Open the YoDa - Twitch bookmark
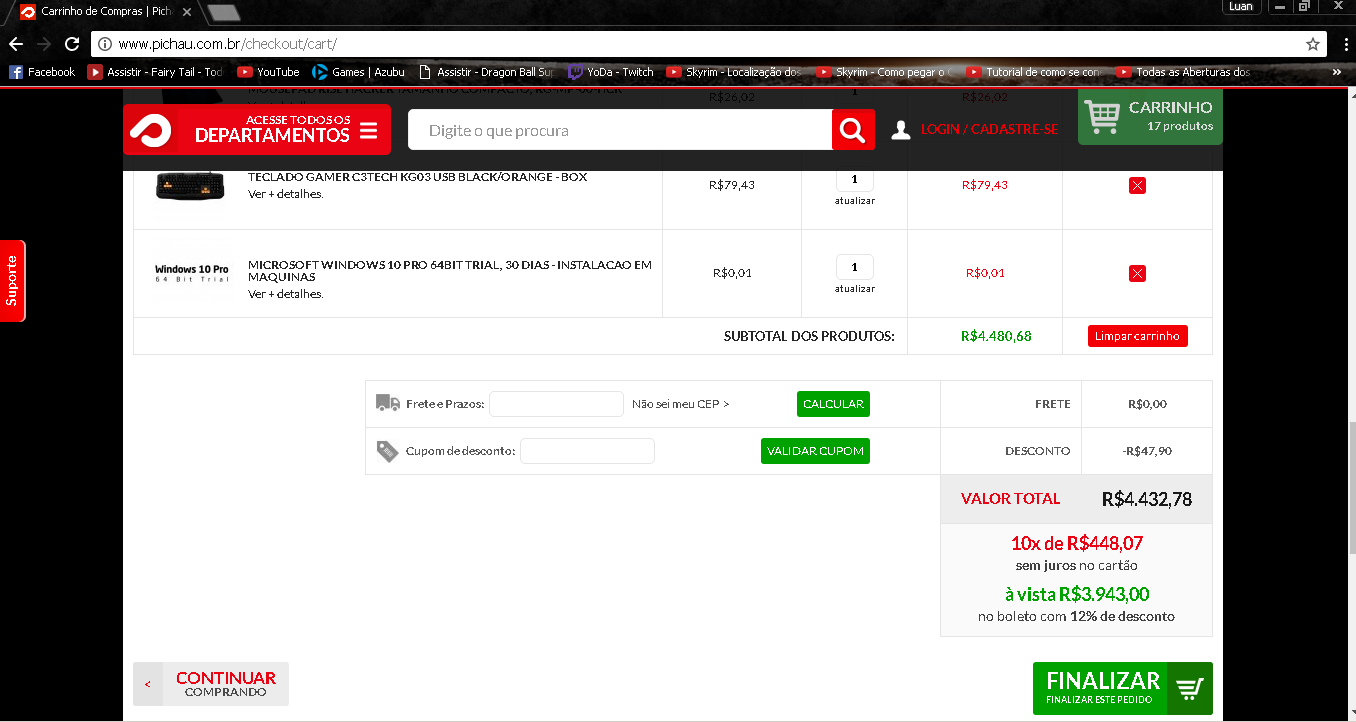The image size is (1356, 722). coord(611,72)
